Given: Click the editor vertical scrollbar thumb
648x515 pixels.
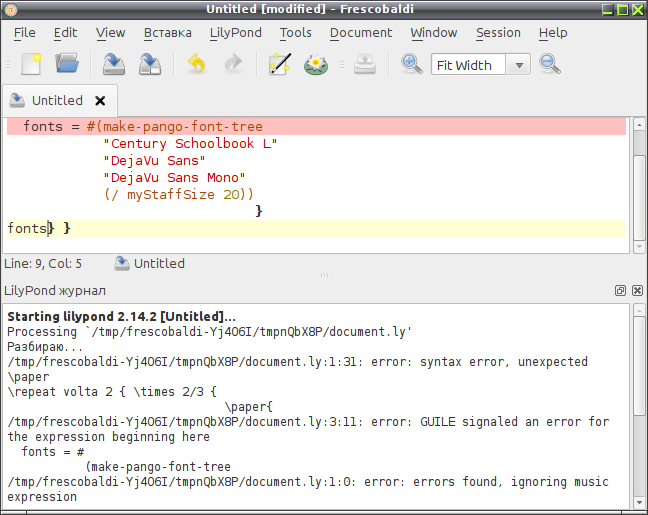Looking at the screenshot, I should (639, 197).
